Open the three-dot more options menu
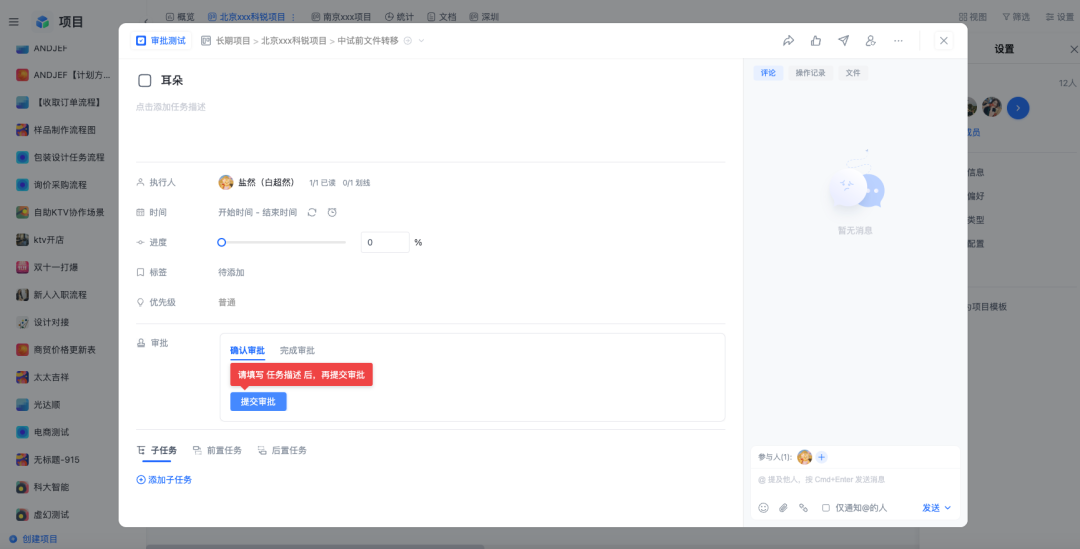This screenshot has height=549, width=1080. pyautogui.click(x=898, y=41)
